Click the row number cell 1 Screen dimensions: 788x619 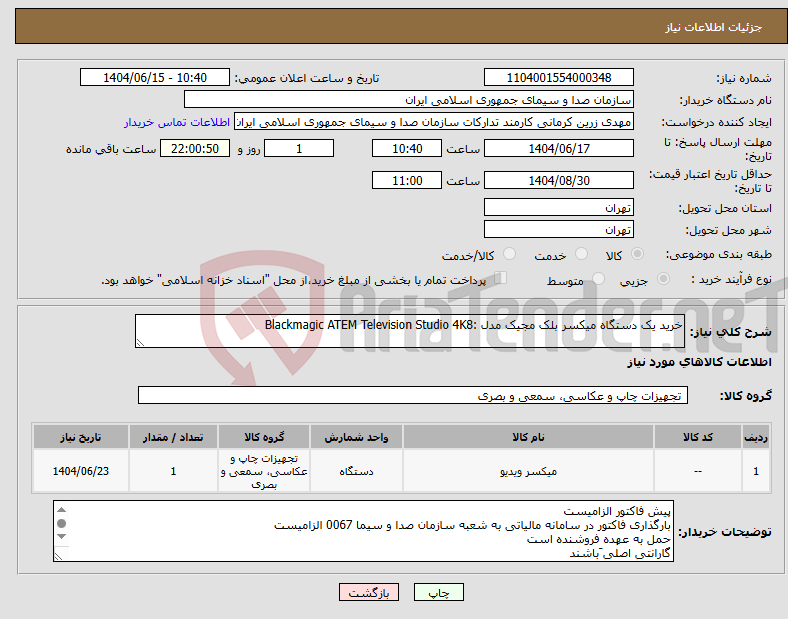pos(756,471)
